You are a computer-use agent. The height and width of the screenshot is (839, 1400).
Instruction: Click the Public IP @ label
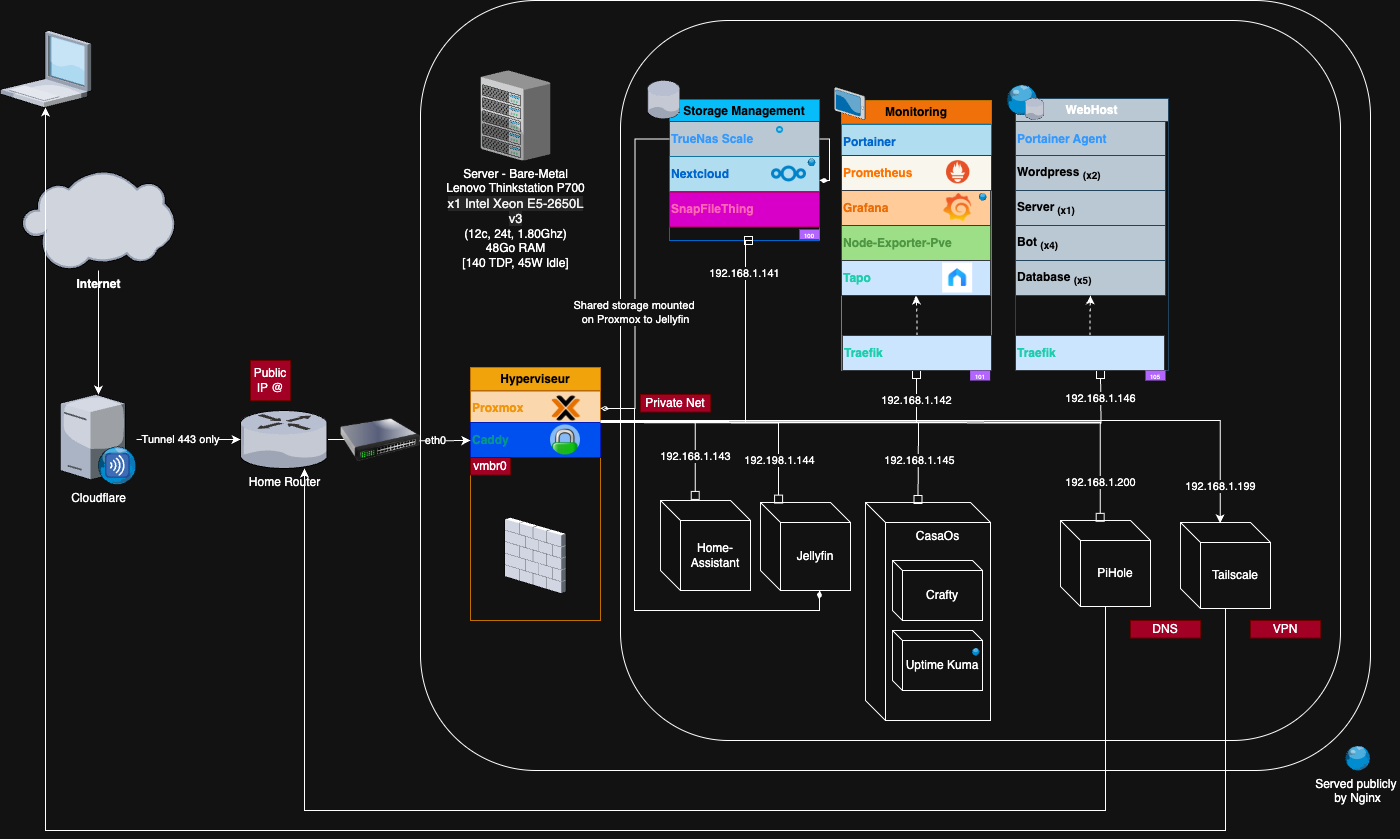[x=270, y=380]
